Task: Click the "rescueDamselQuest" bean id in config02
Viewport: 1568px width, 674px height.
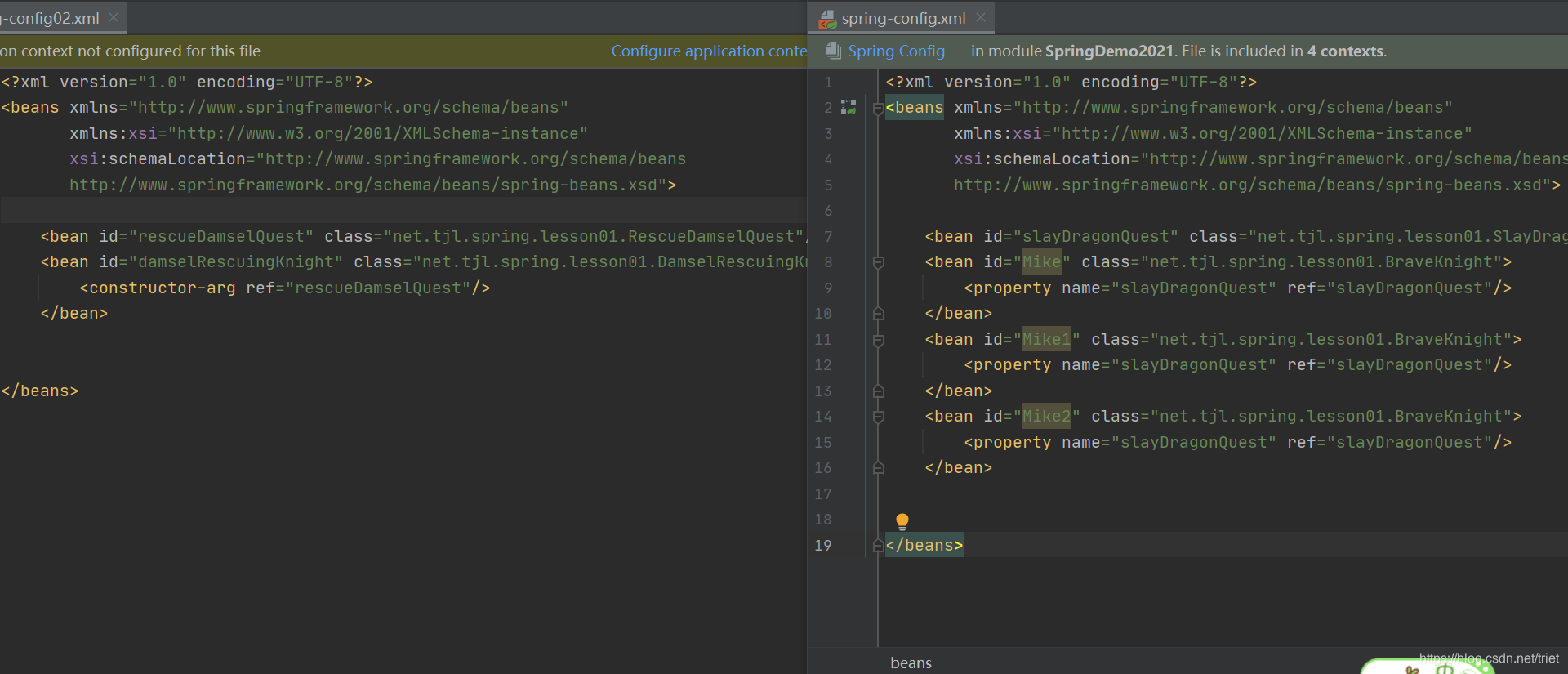Action: 221,236
